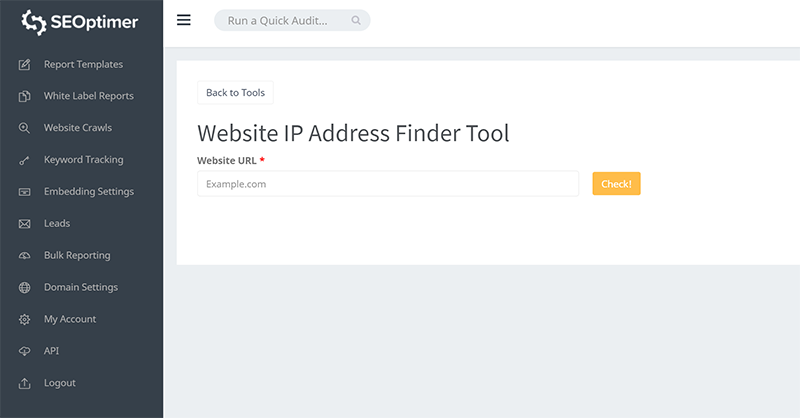Click the Bulk Reporting cloud icon
800x418 pixels.
[25, 256]
